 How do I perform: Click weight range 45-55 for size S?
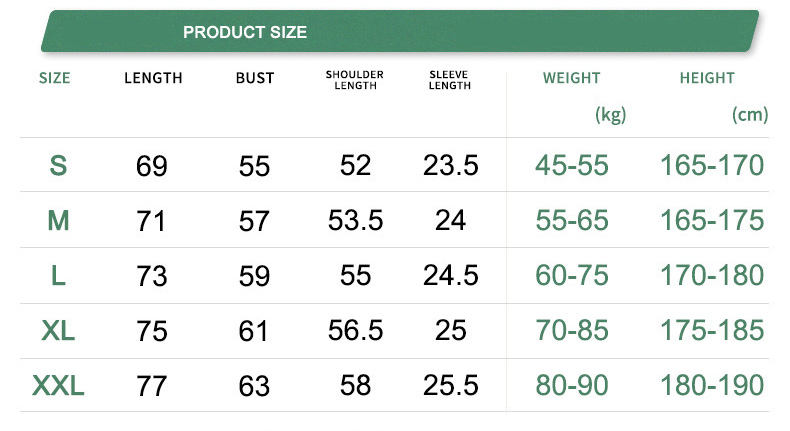571,165
